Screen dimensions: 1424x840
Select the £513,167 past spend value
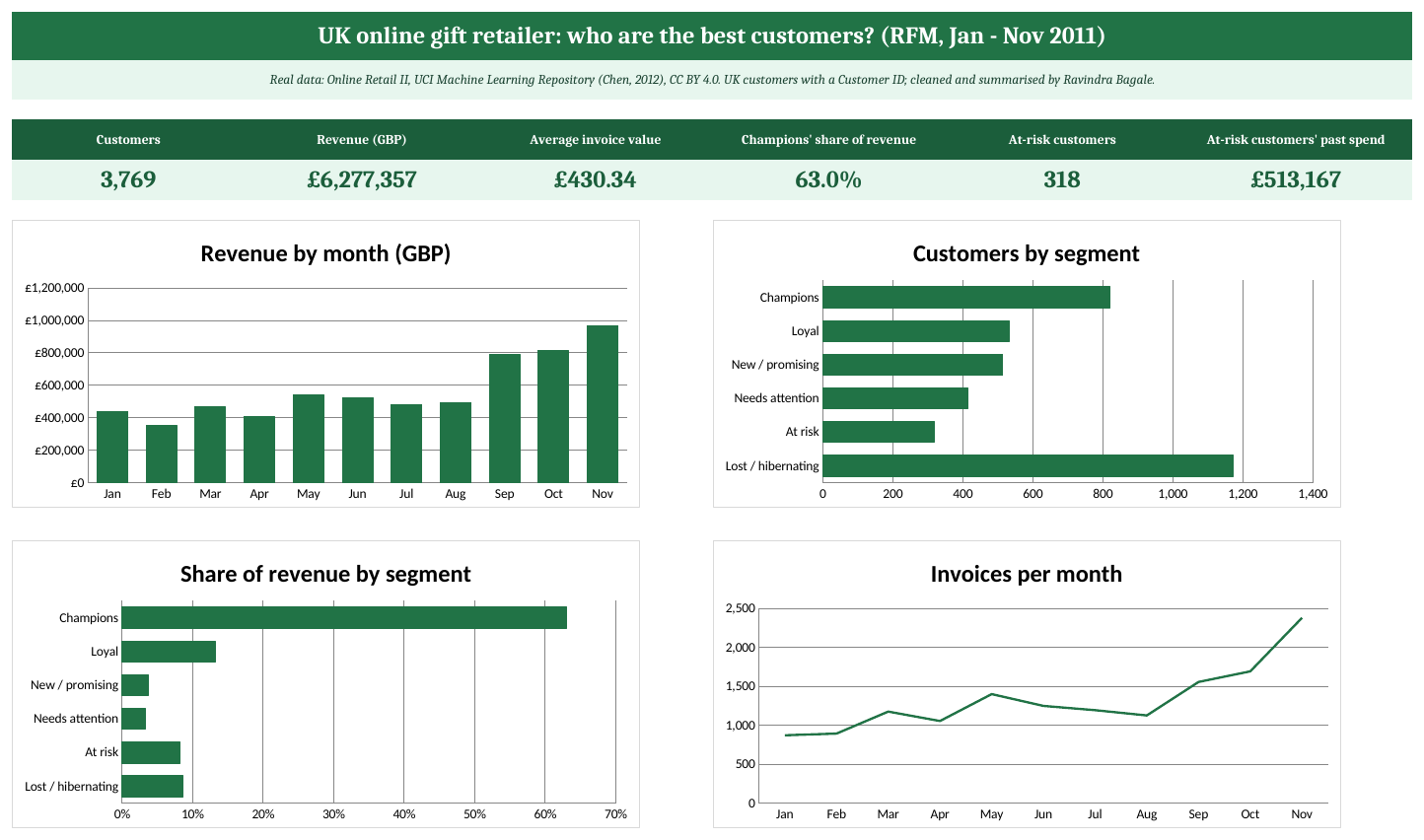(x=1296, y=179)
